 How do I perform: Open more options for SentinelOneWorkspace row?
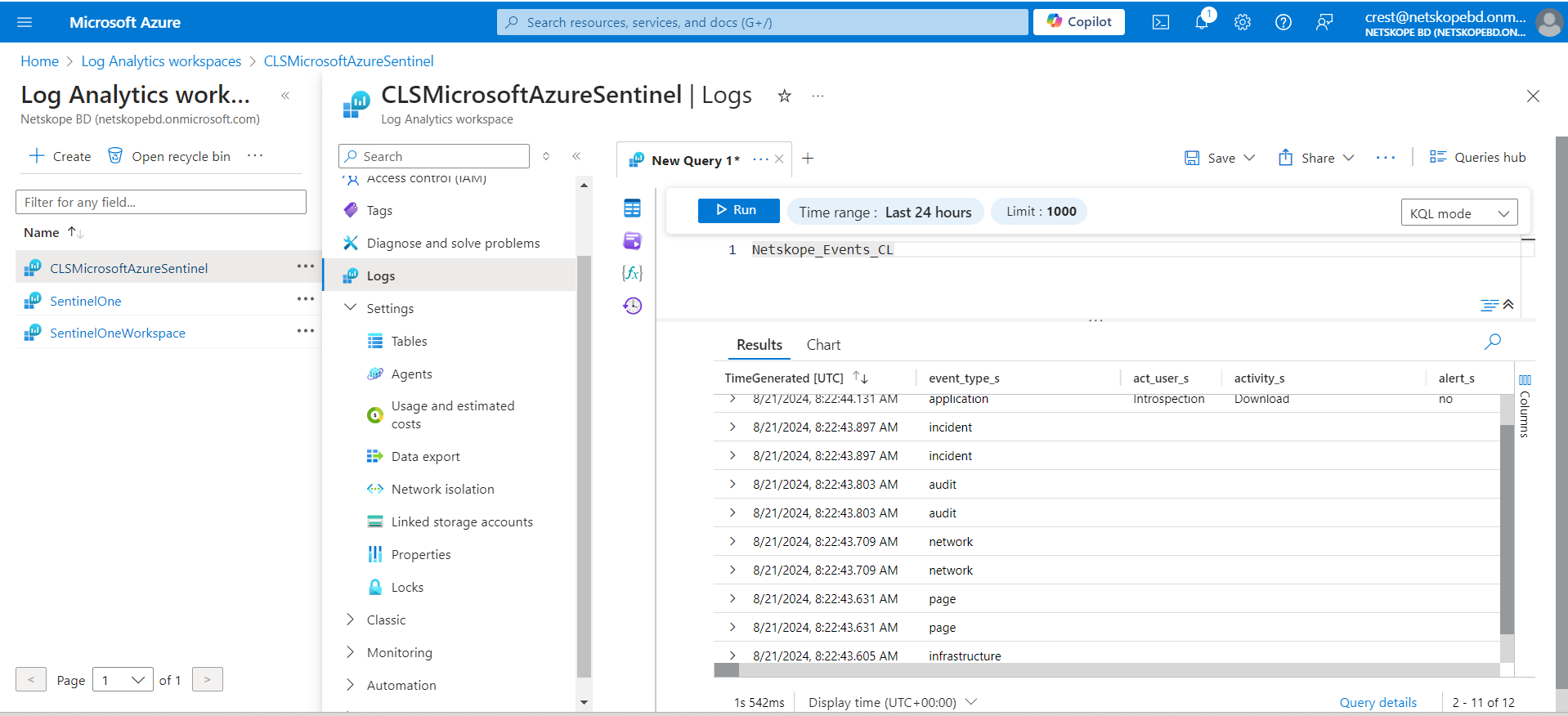click(306, 331)
